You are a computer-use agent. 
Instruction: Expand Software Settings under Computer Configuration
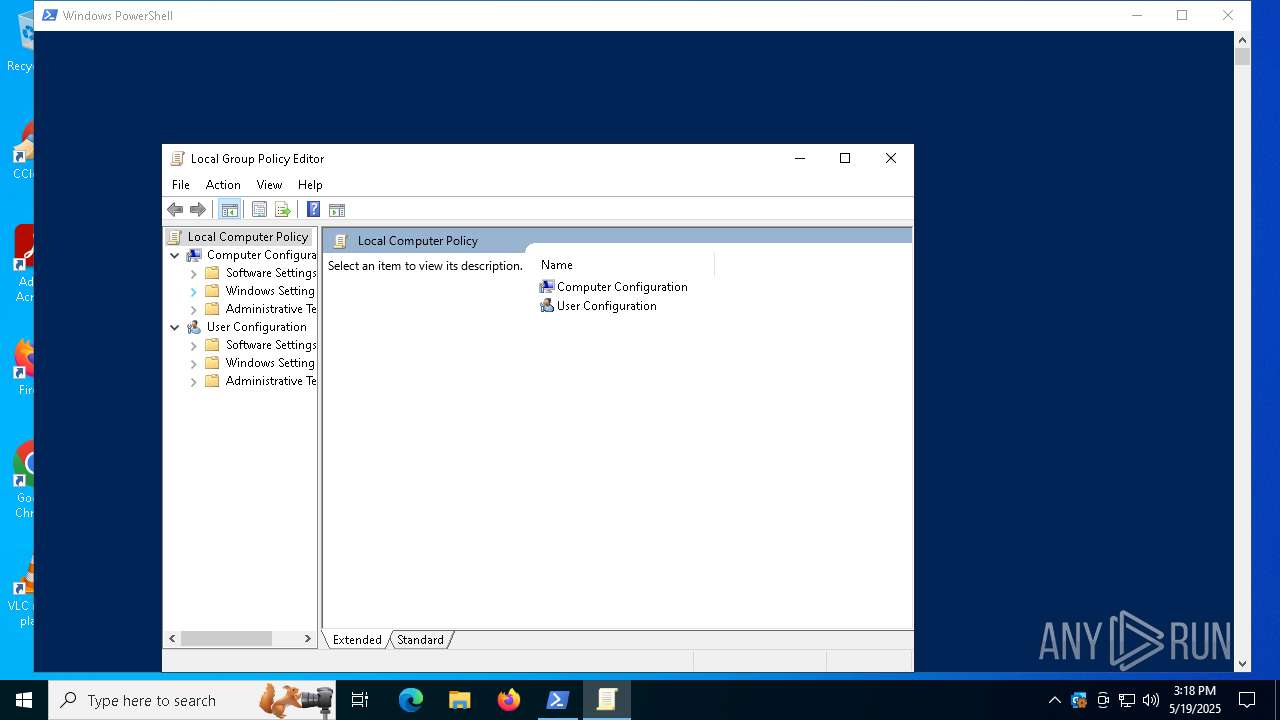194,273
